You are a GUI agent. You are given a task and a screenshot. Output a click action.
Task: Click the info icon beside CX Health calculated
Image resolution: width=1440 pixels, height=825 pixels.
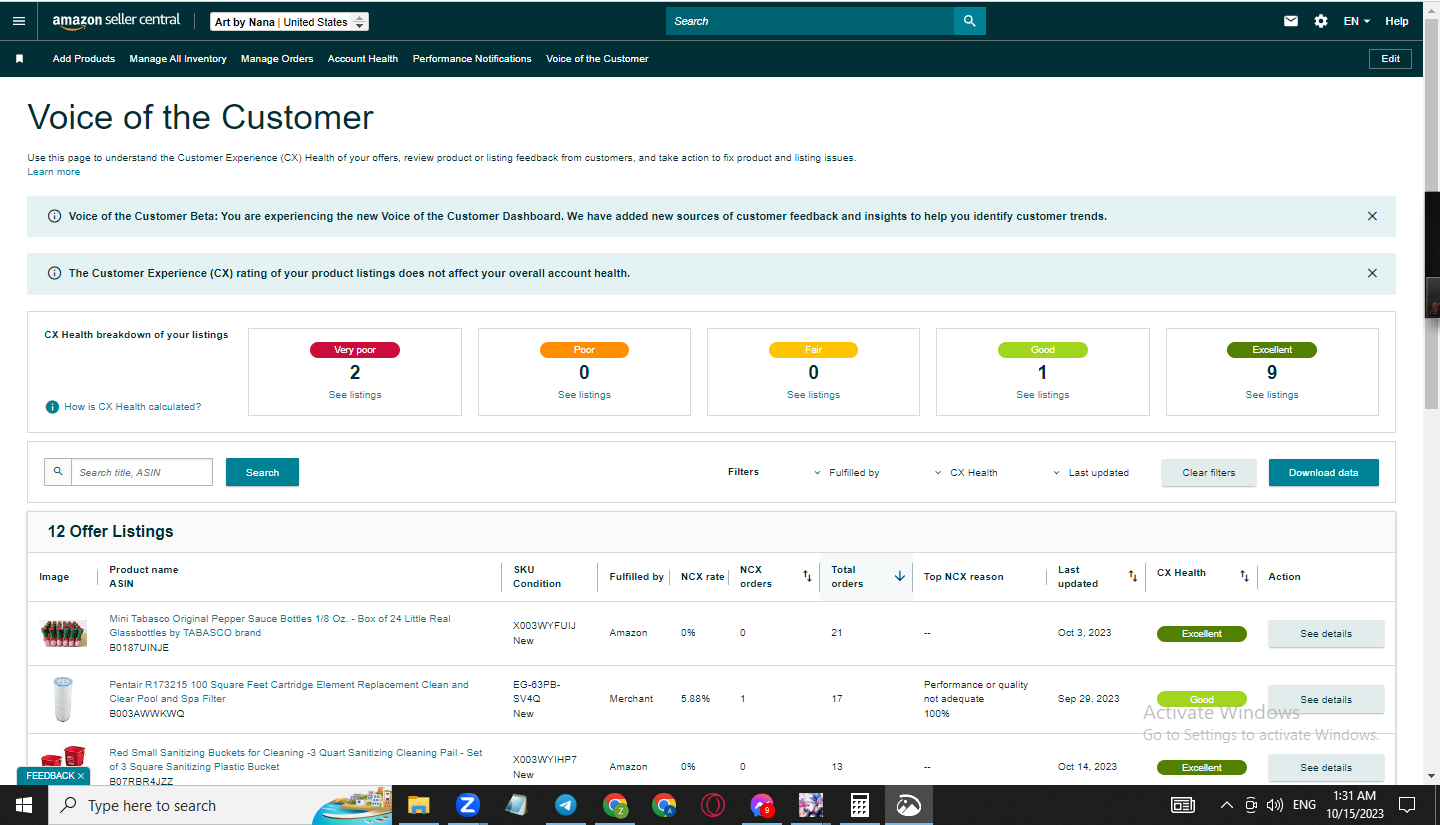point(52,407)
